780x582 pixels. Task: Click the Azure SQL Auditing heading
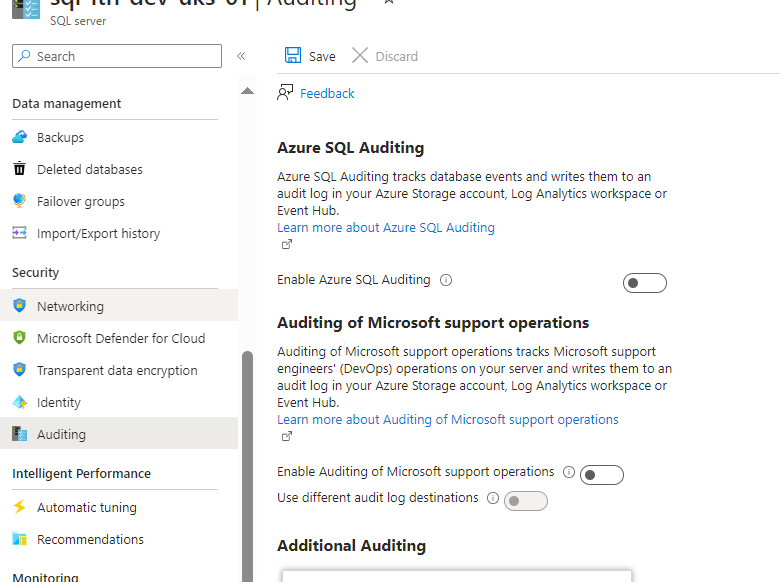point(351,148)
